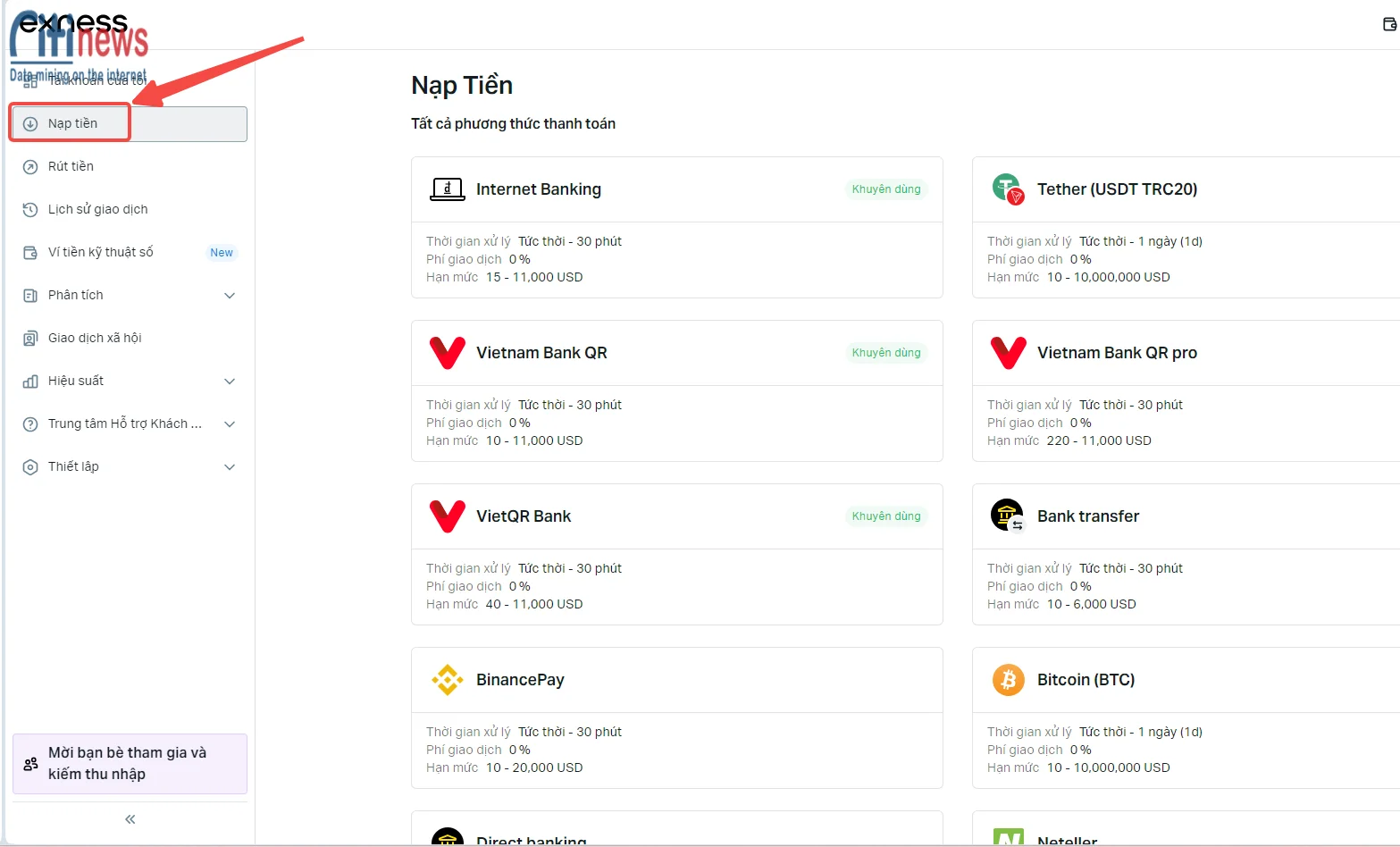Click the Khuyên dùng badge on VietQR Bank

[886, 516]
